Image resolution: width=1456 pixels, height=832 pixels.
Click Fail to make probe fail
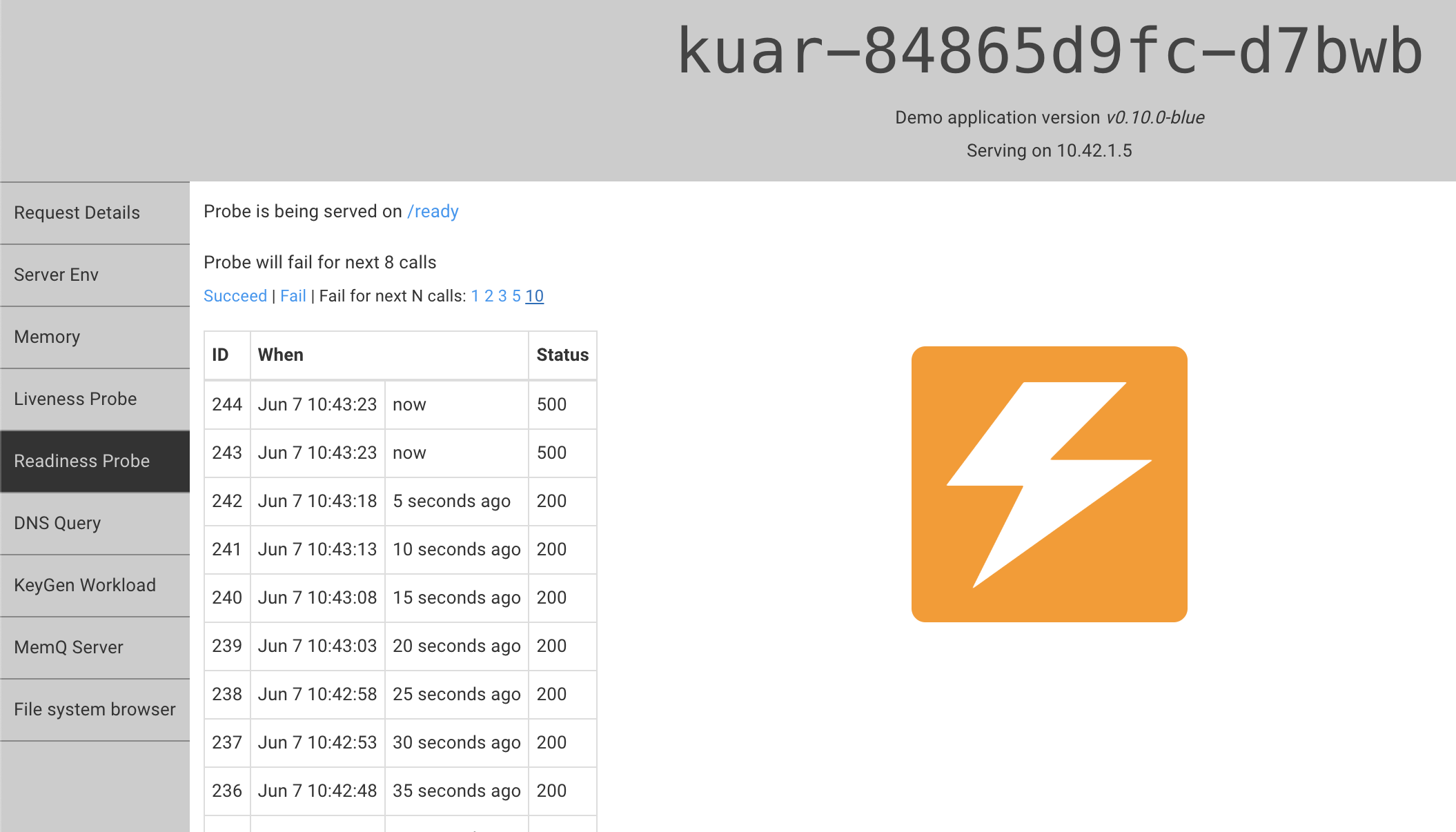click(x=293, y=295)
